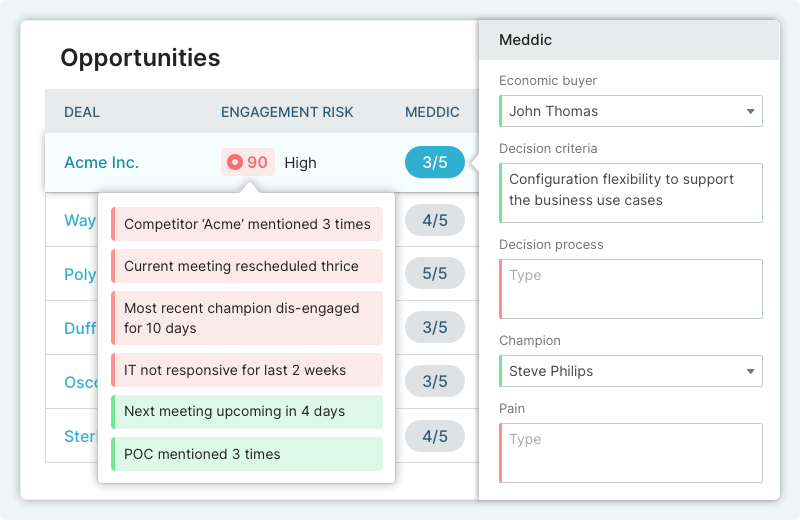This screenshot has height=520, width=800.
Task: Open the Acme Inc. deal link
Action: point(102,162)
